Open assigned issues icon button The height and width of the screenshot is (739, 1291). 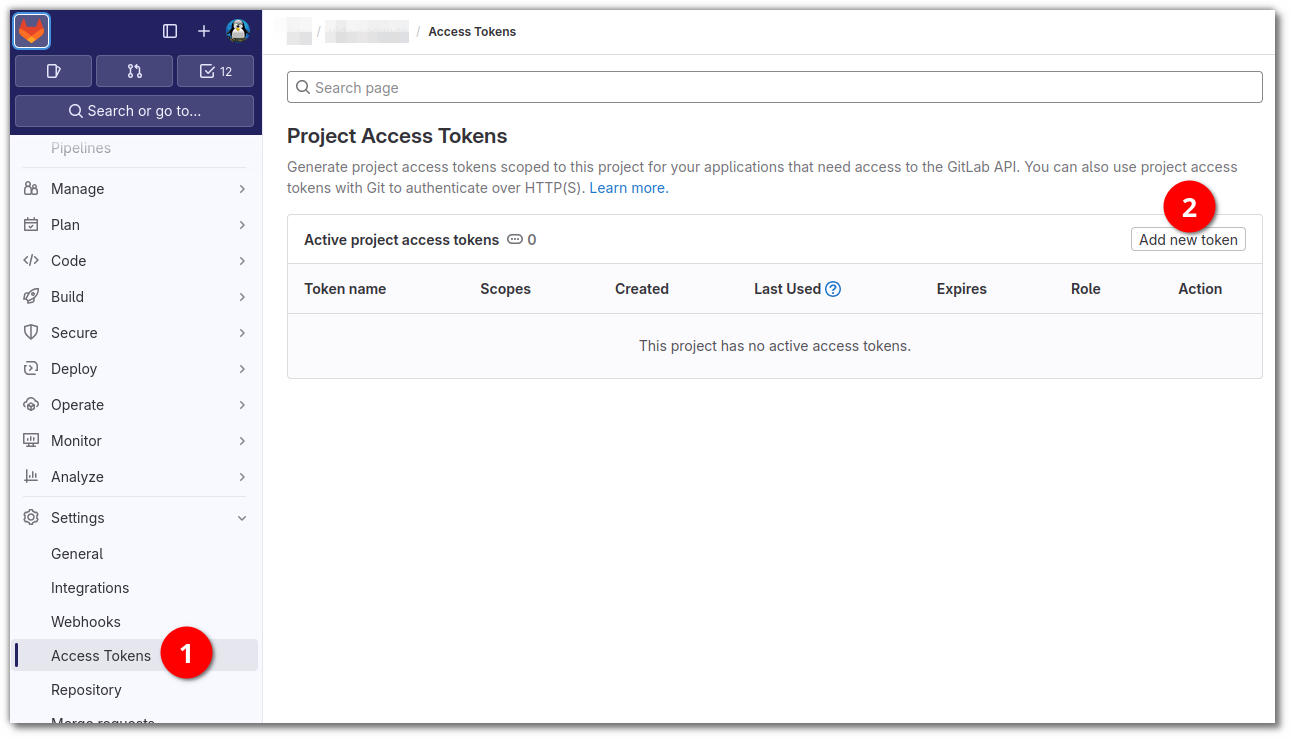click(54, 71)
